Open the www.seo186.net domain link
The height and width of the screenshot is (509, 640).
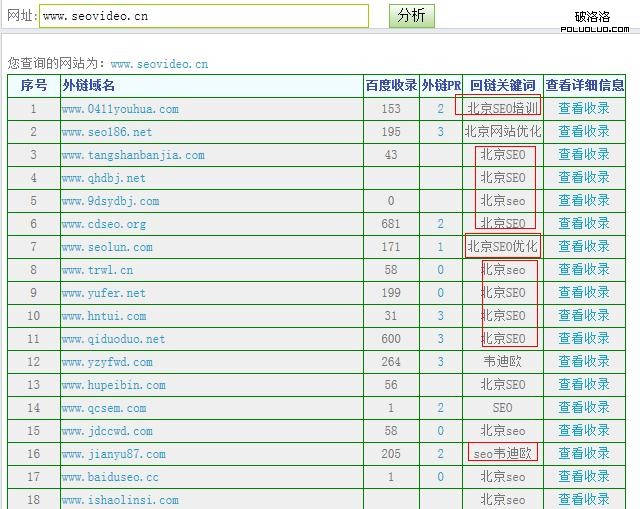[107, 132]
